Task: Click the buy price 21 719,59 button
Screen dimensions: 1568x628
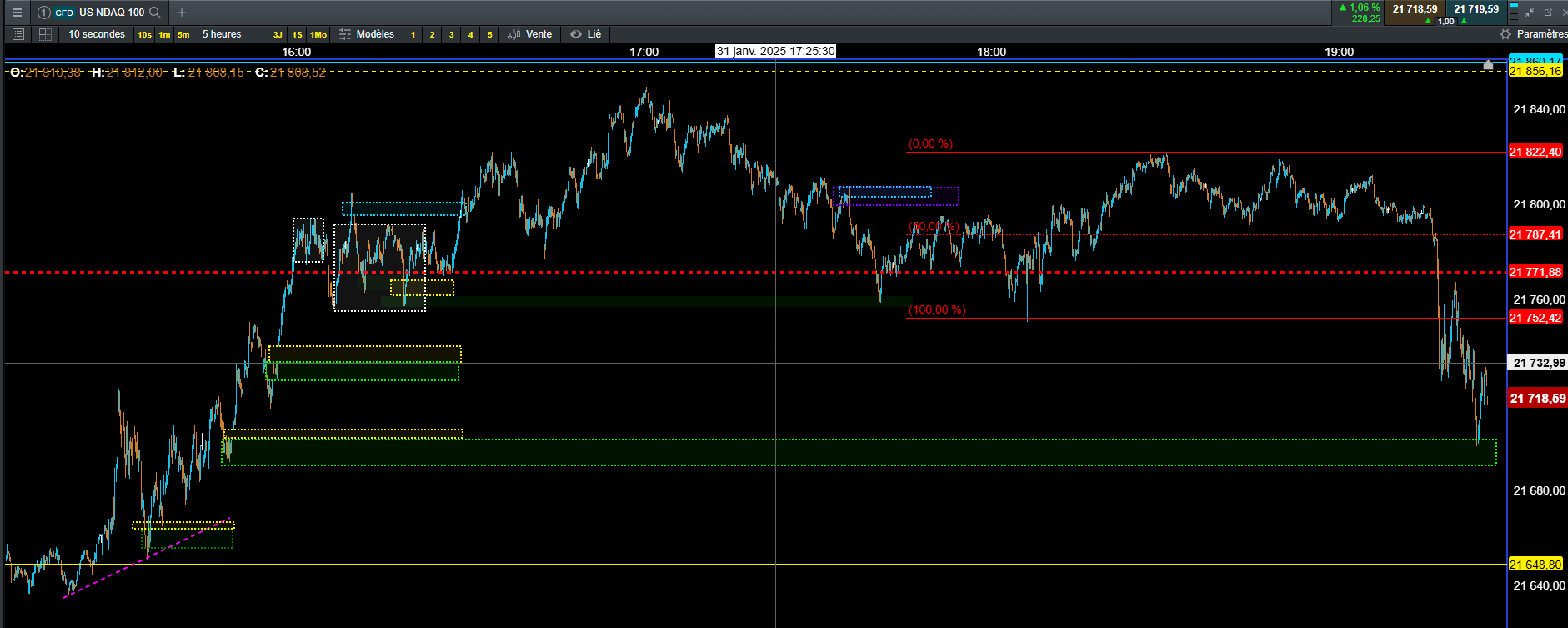Action: click(x=1476, y=9)
